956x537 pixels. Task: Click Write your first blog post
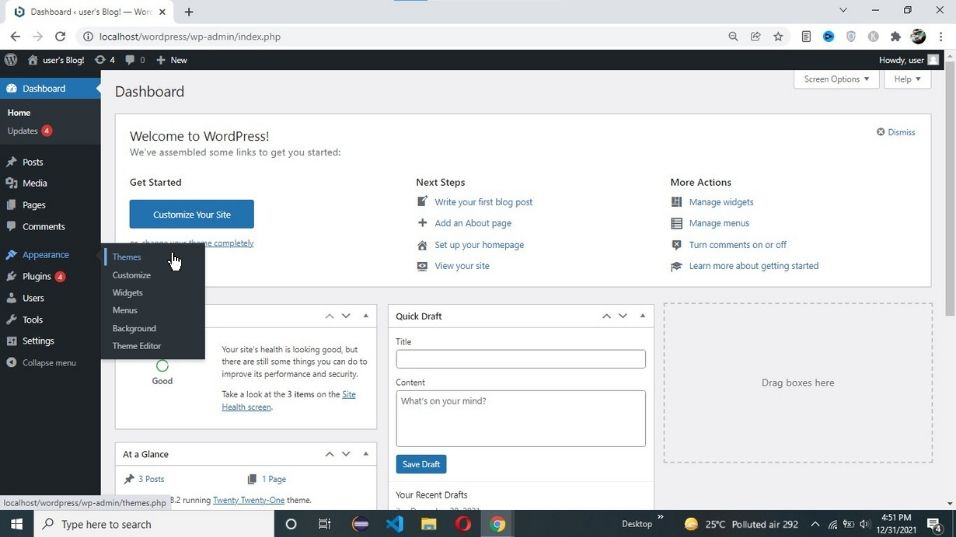pos(483,202)
